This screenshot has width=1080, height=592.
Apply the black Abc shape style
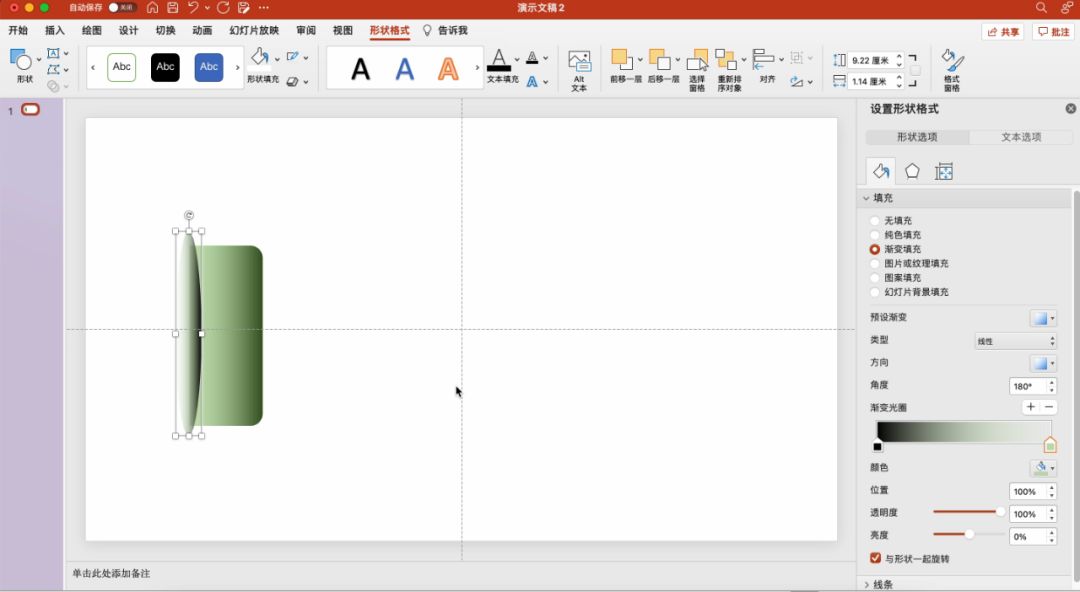(165, 67)
